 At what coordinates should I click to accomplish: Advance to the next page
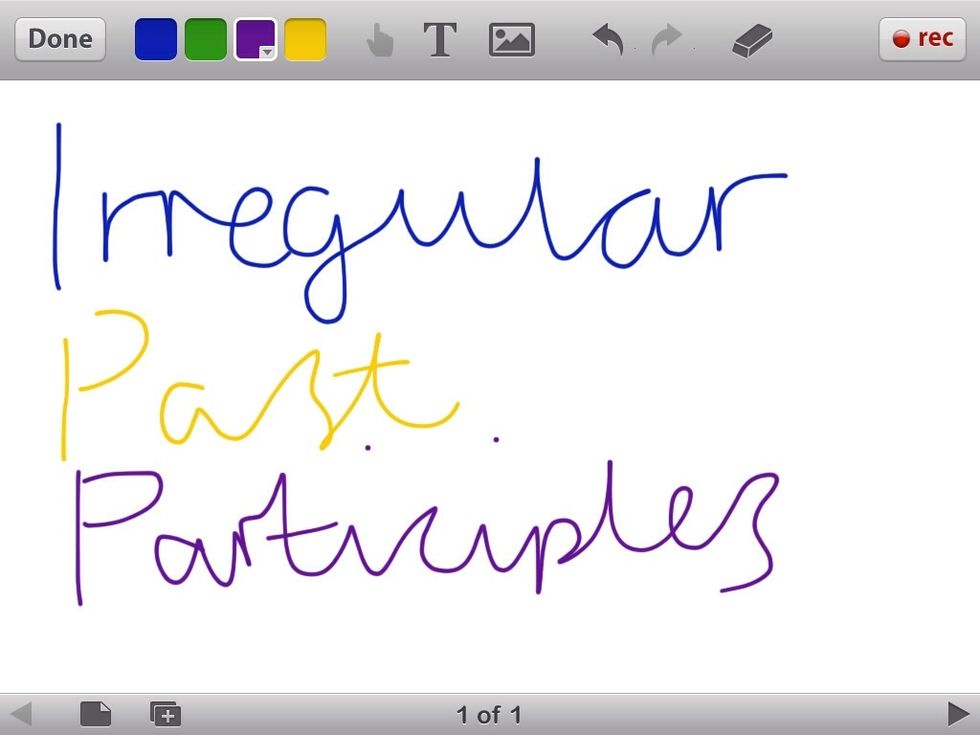click(x=957, y=713)
